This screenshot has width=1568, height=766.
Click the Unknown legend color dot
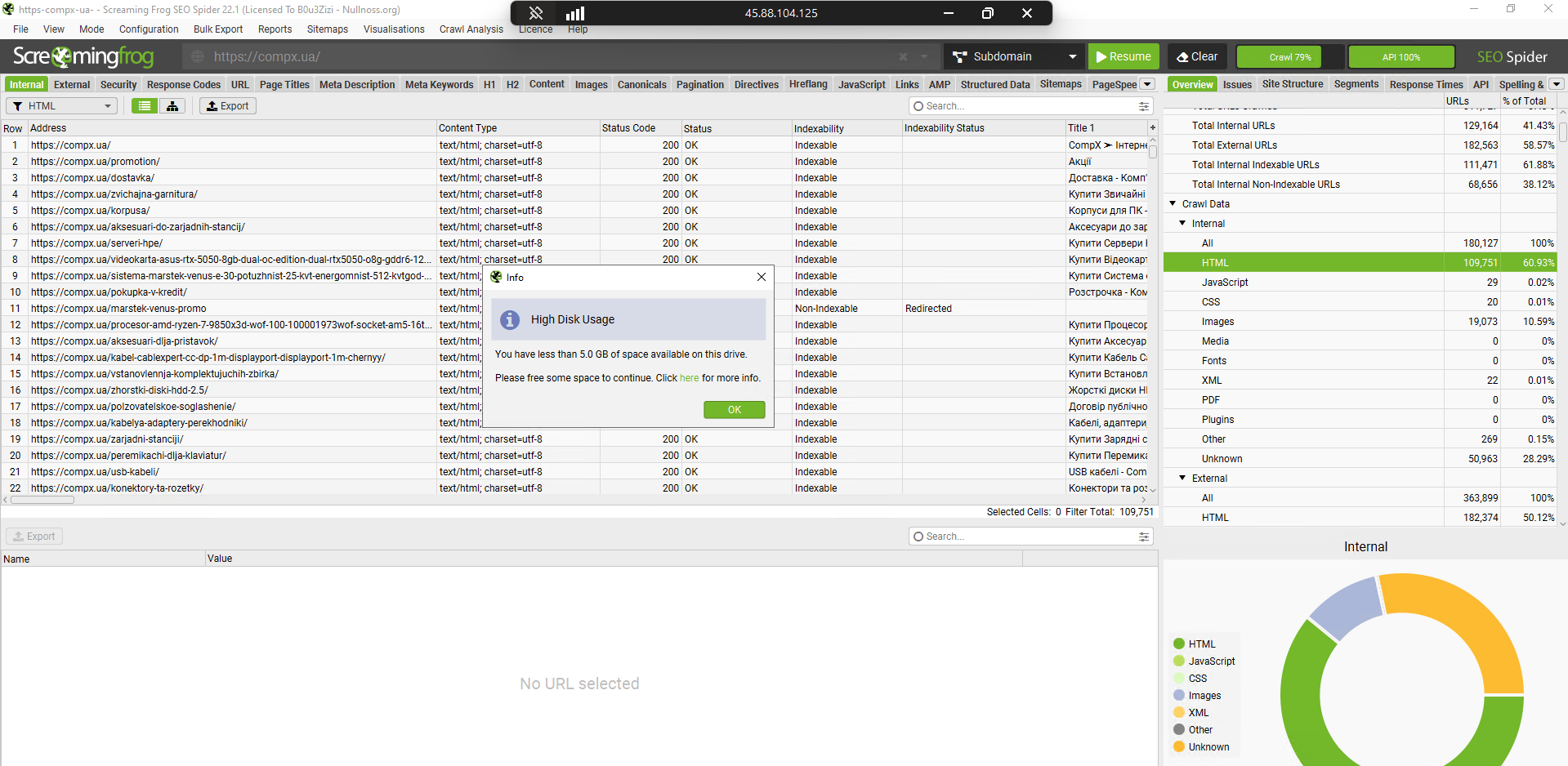coord(1179,746)
